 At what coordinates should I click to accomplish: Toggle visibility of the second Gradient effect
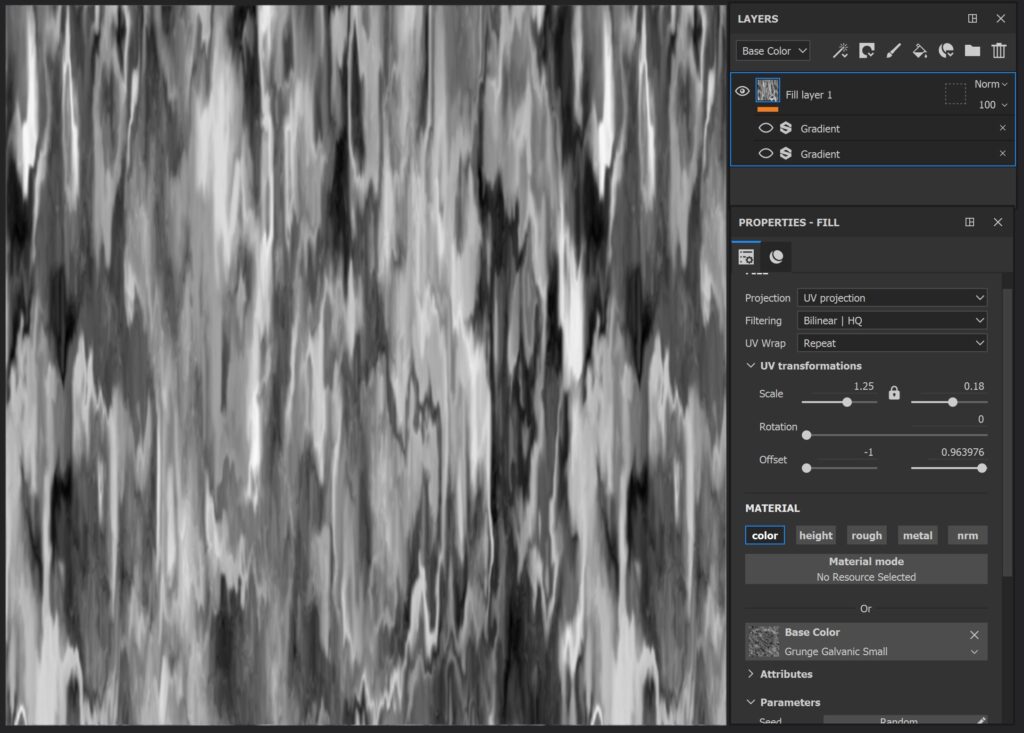point(765,154)
